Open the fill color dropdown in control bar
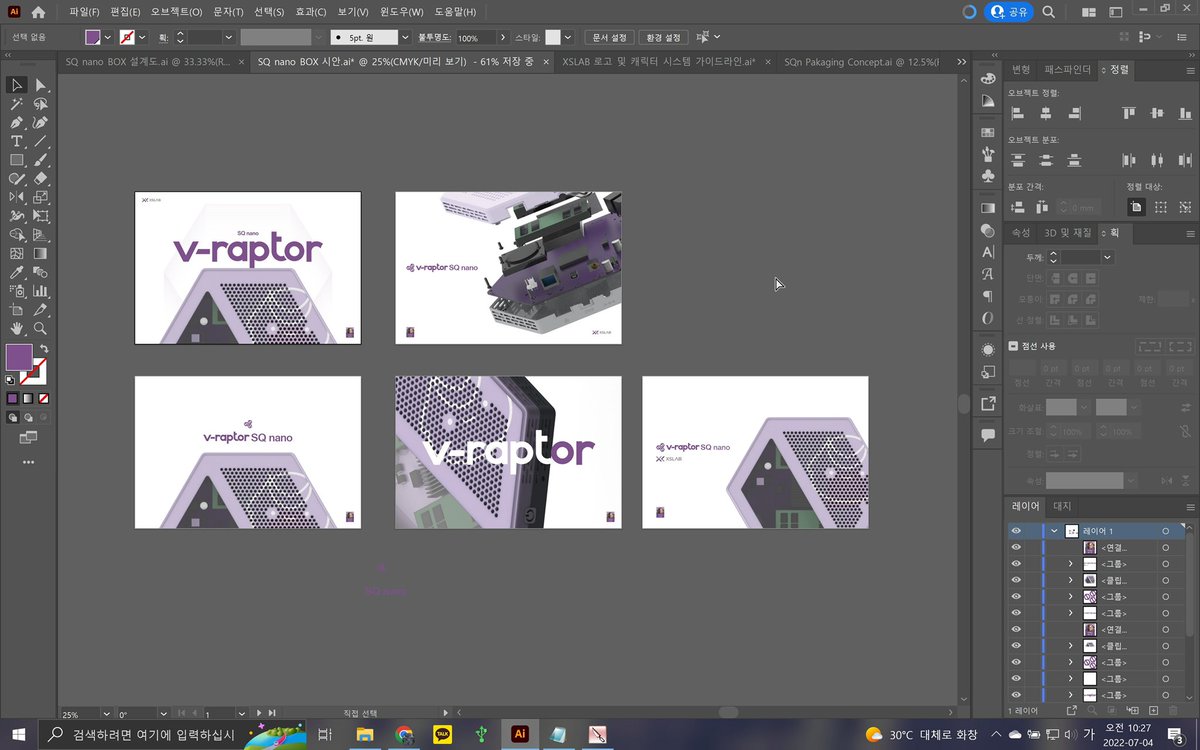 tap(108, 37)
